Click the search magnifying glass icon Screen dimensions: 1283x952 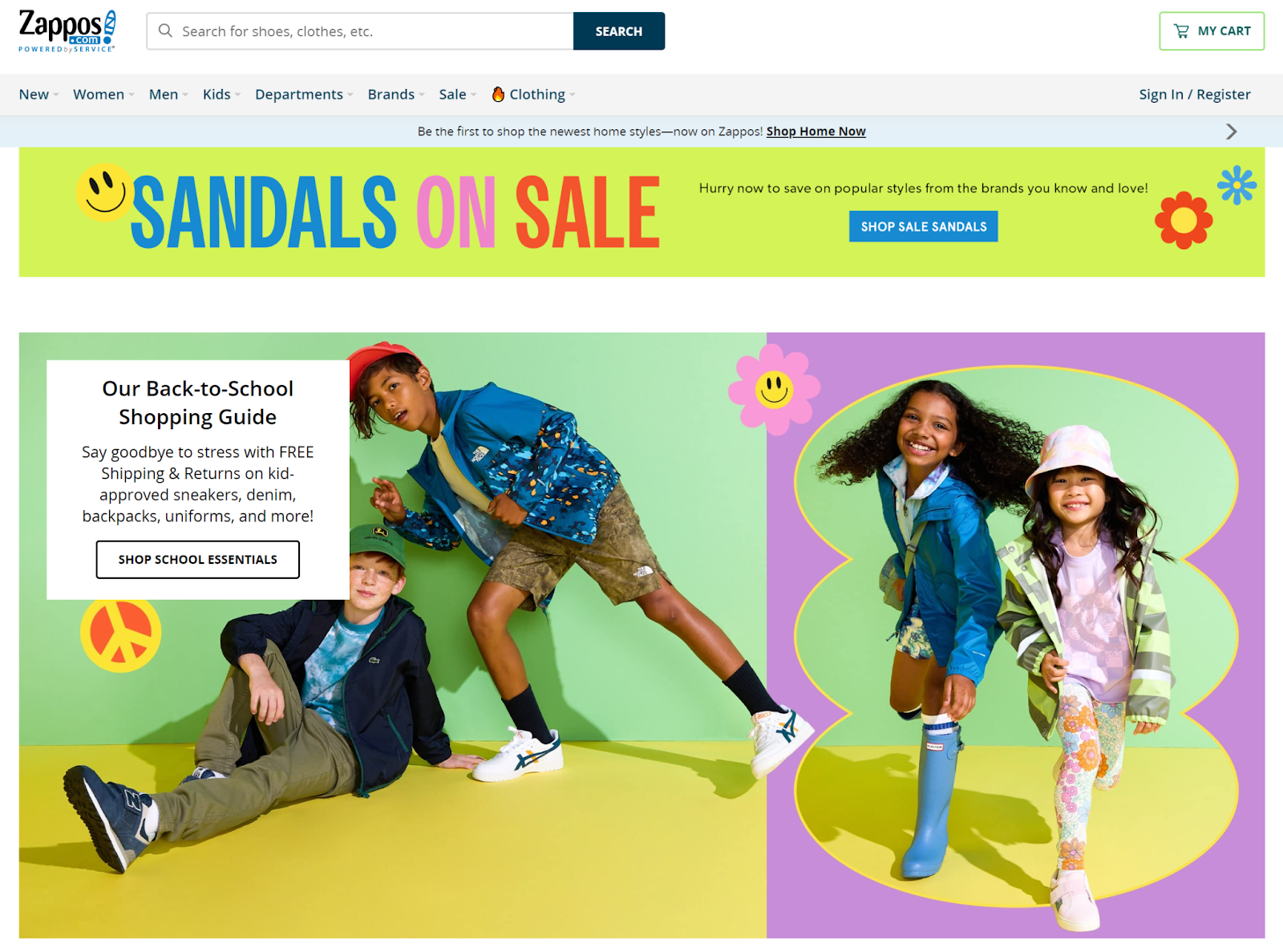tap(165, 30)
